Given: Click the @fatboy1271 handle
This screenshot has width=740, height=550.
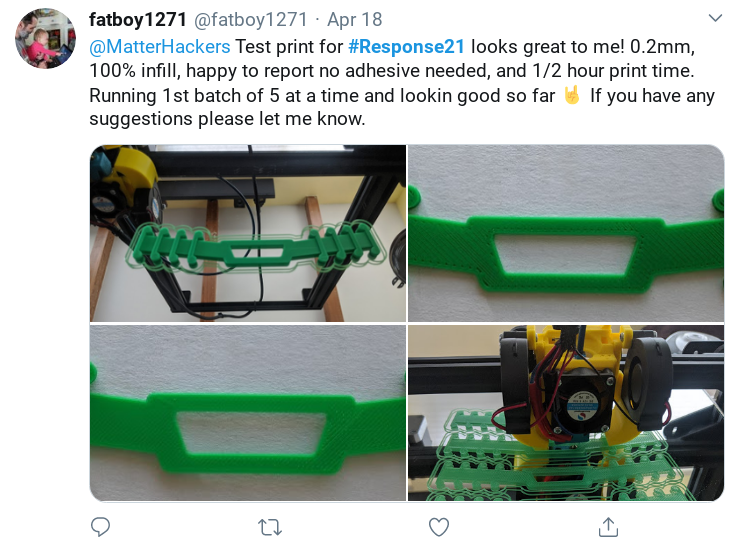Looking at the screenshot, I should click(250, 19).
